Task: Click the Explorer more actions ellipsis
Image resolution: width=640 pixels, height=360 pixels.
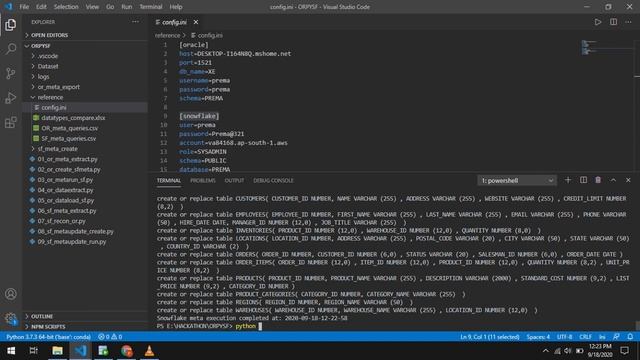Action: [135, 22]
